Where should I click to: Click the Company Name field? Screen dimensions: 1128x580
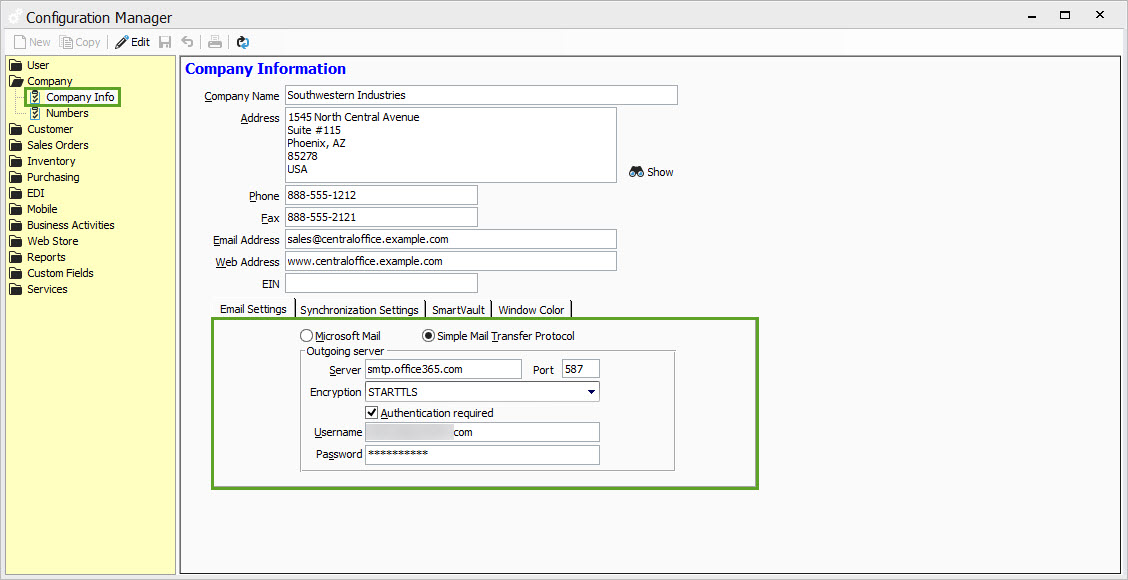click(481, 95)
